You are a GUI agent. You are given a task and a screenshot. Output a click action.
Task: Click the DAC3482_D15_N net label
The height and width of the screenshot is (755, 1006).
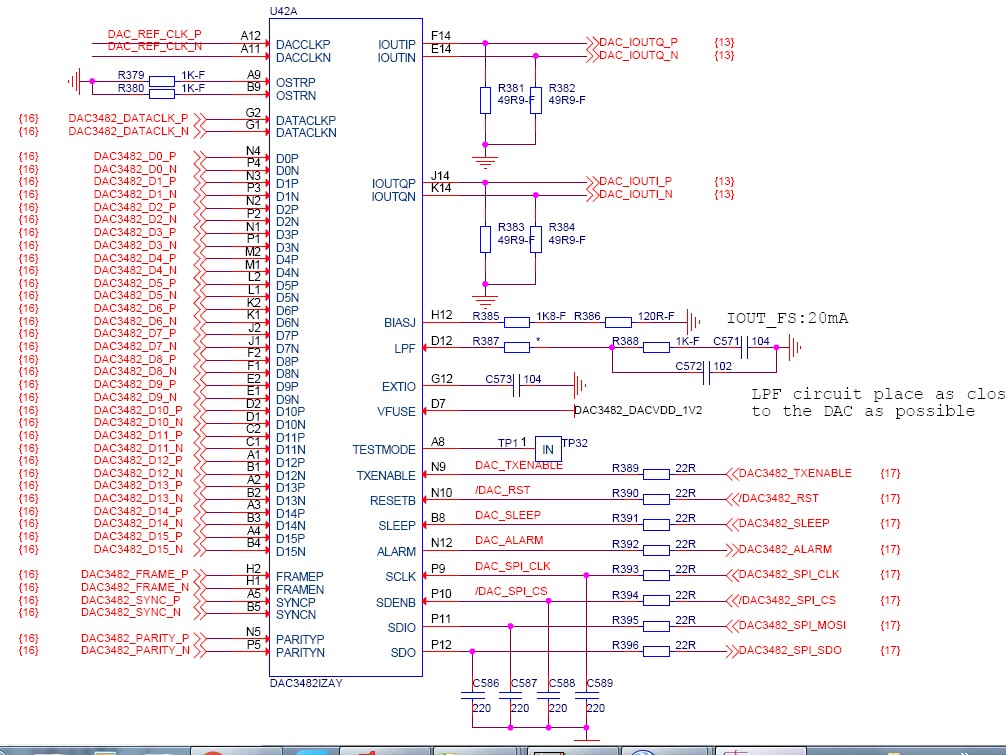[x=138, y=550]
